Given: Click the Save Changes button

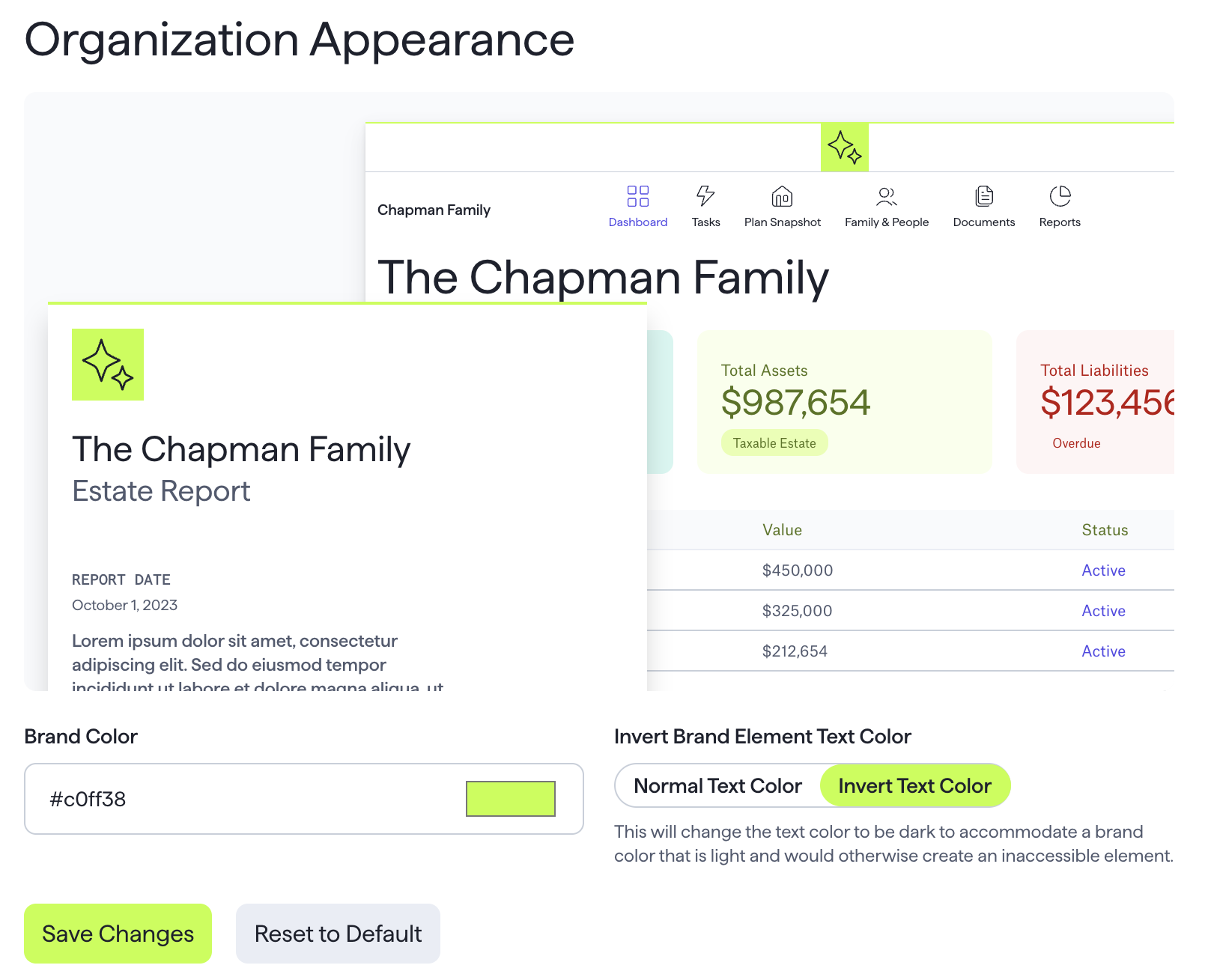Looking at the screenshot, I should coord(118,934).
